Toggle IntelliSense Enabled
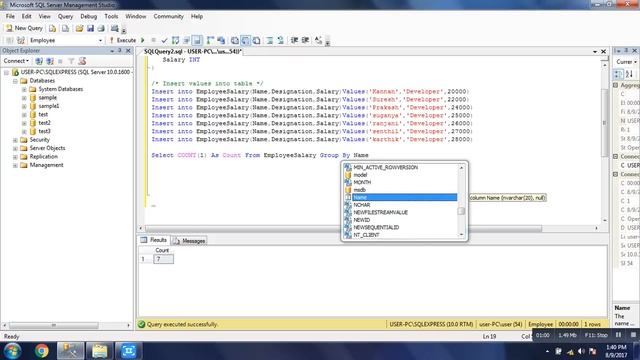Image resolution: width=640 pixels, height=360 pixels. click(x=197, y=40)
